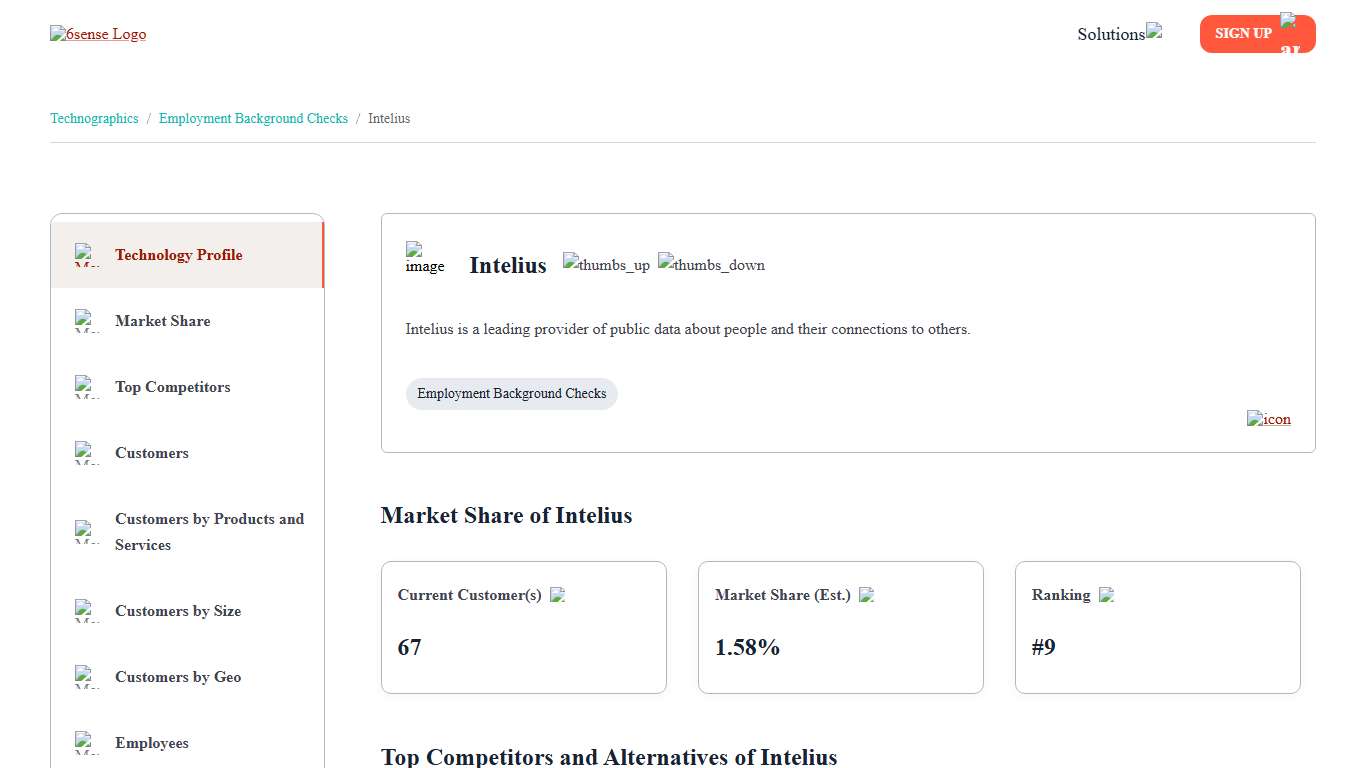Click the info icon next to Market Share (Est.)
This screenshot has height=768, width=1366.
(866, 594)
